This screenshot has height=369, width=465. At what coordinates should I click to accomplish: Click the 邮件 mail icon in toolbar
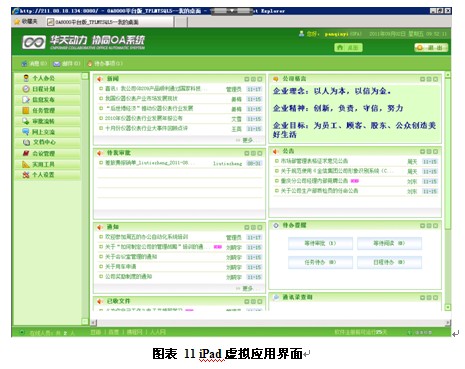(x=57, y=64)
